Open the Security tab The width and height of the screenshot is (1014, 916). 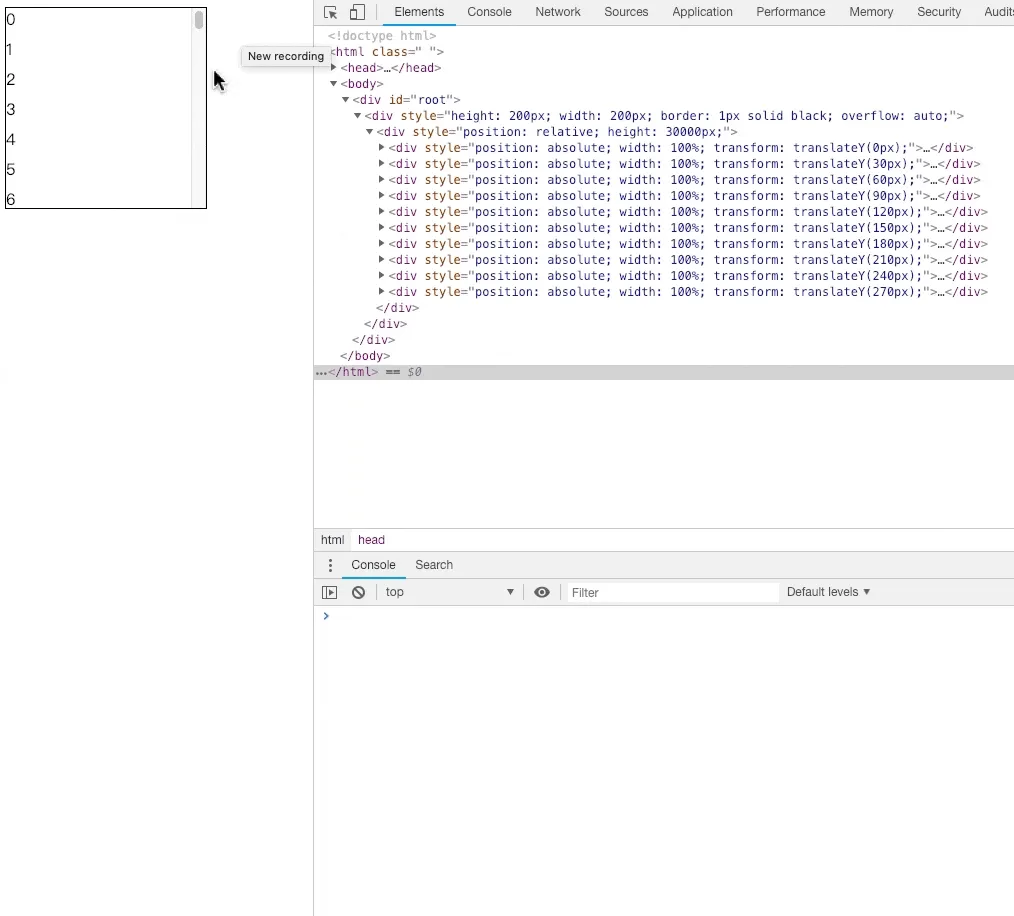point(939,12)
